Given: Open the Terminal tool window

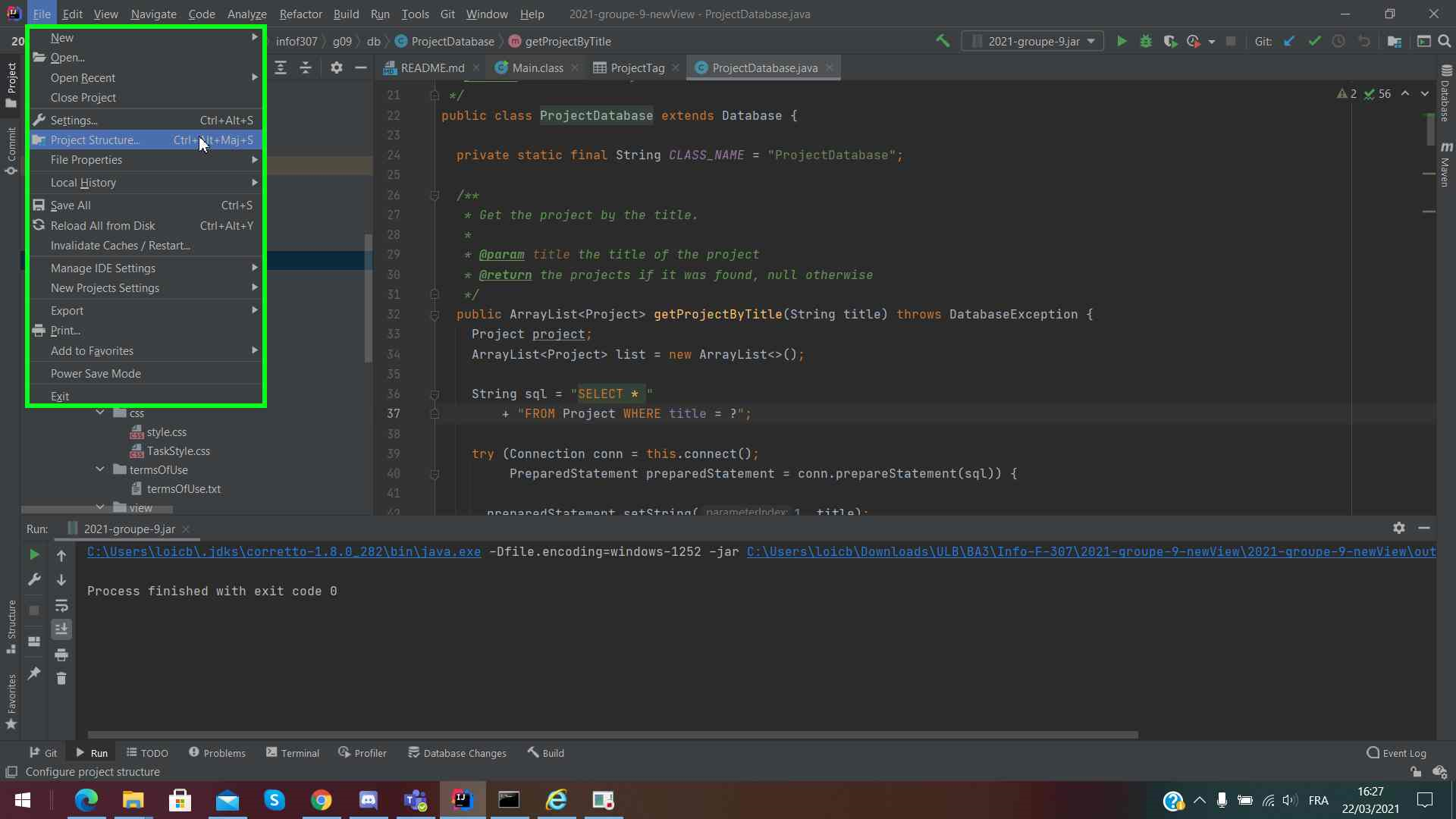Looking at the screenshot, I should [293, 753].
